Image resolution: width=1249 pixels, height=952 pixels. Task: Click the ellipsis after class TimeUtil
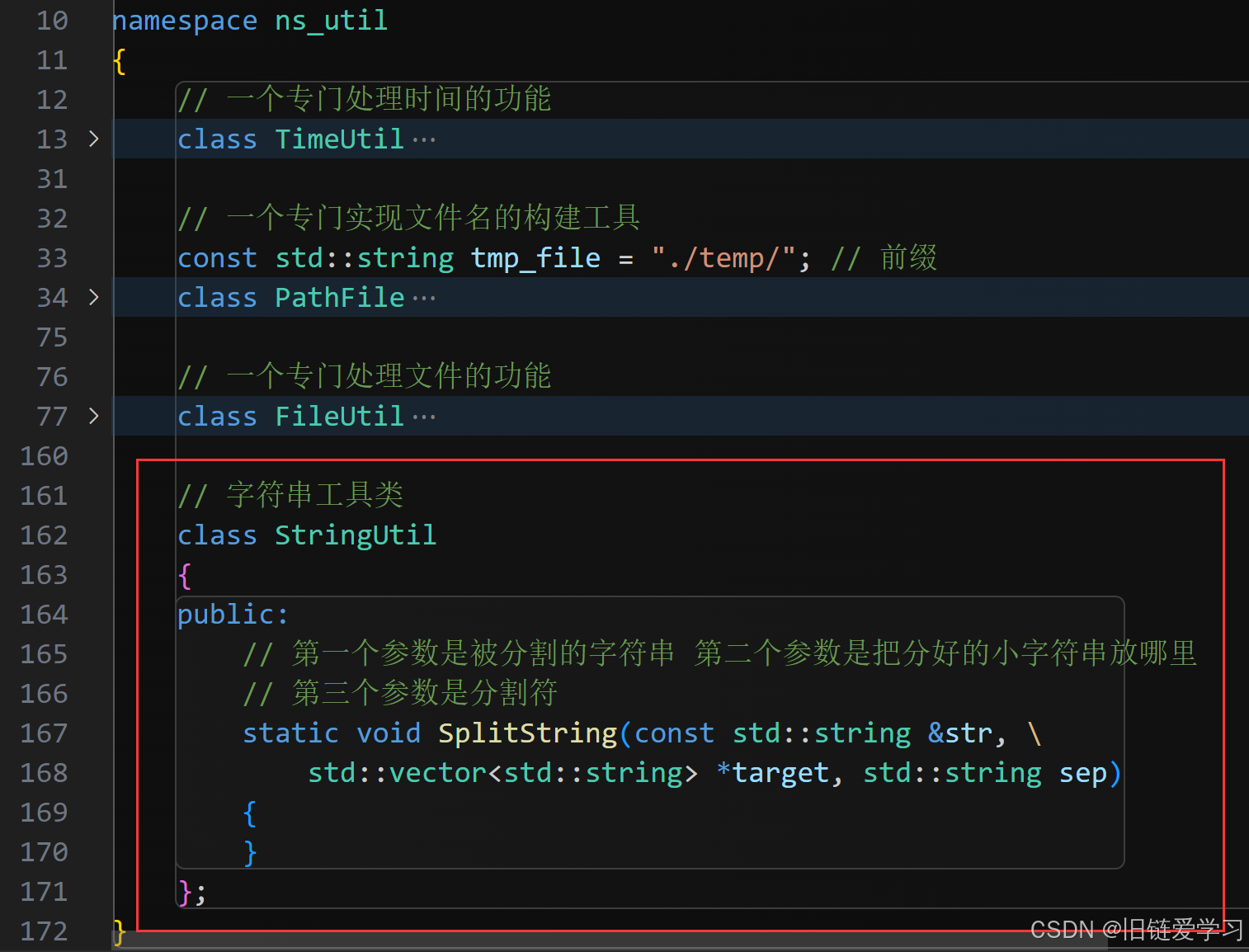tap(423, 140)
